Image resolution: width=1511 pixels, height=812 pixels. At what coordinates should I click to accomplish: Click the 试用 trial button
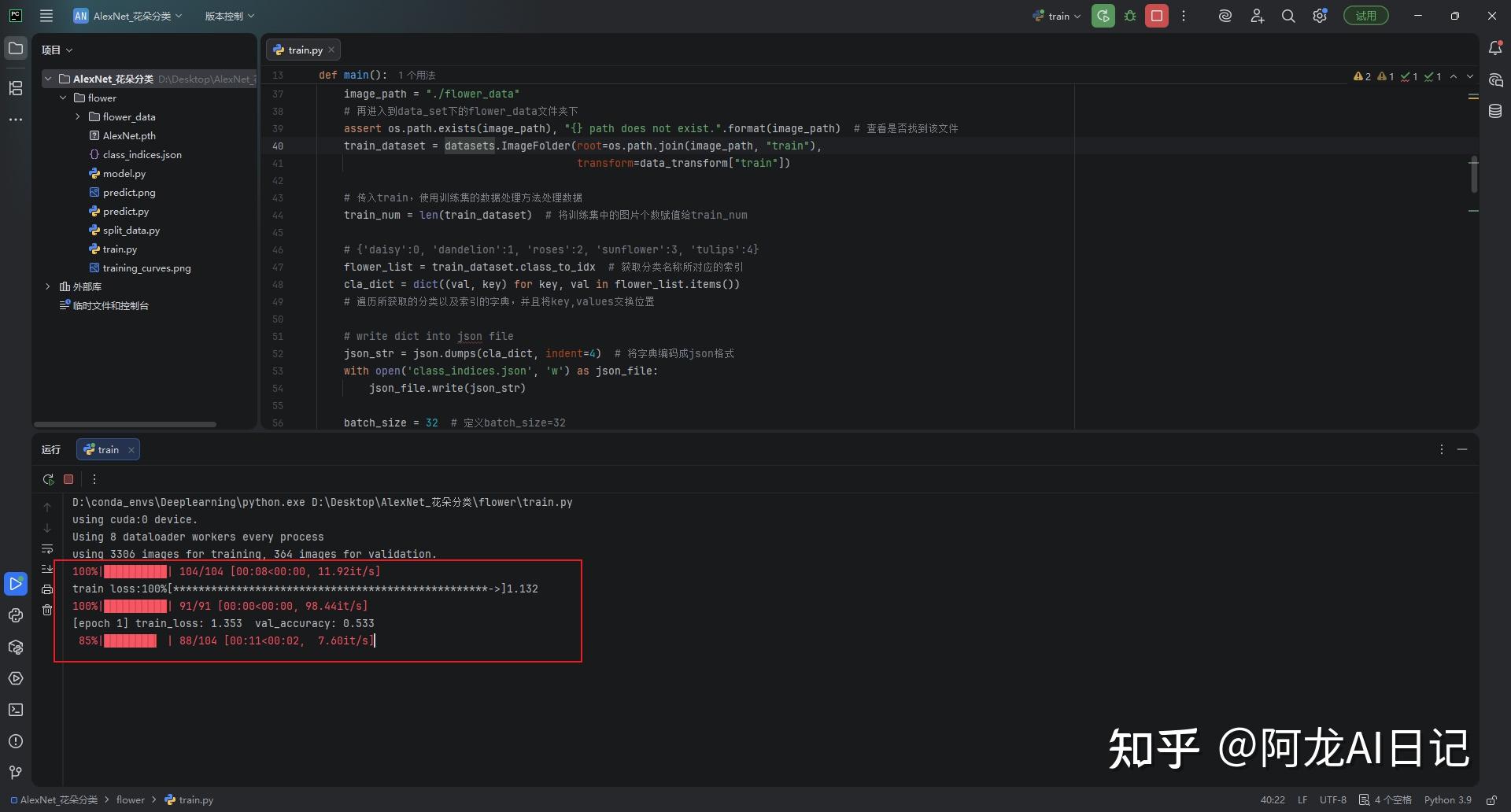click(x=1366, y=16)
